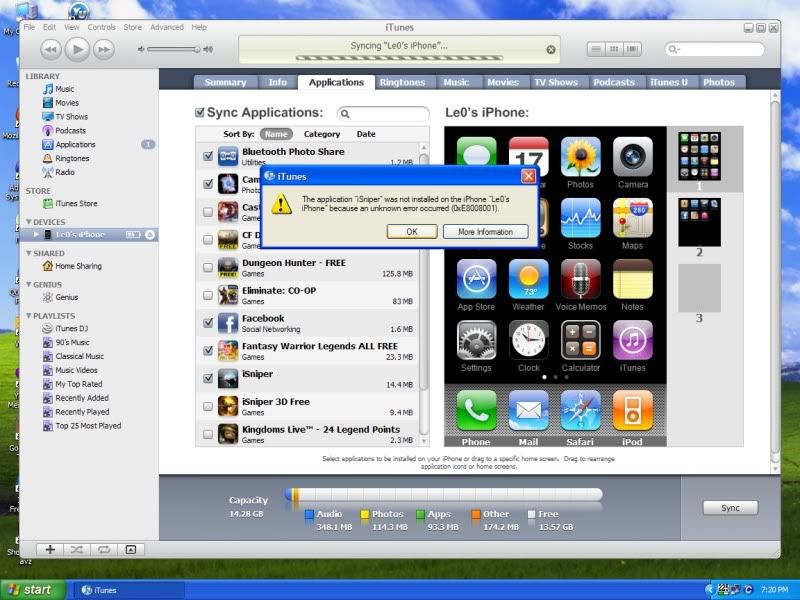The height and width of the screenshot is (600, 800).
Task: Collapse the GENIUS section
Action: tap(29, 284)
